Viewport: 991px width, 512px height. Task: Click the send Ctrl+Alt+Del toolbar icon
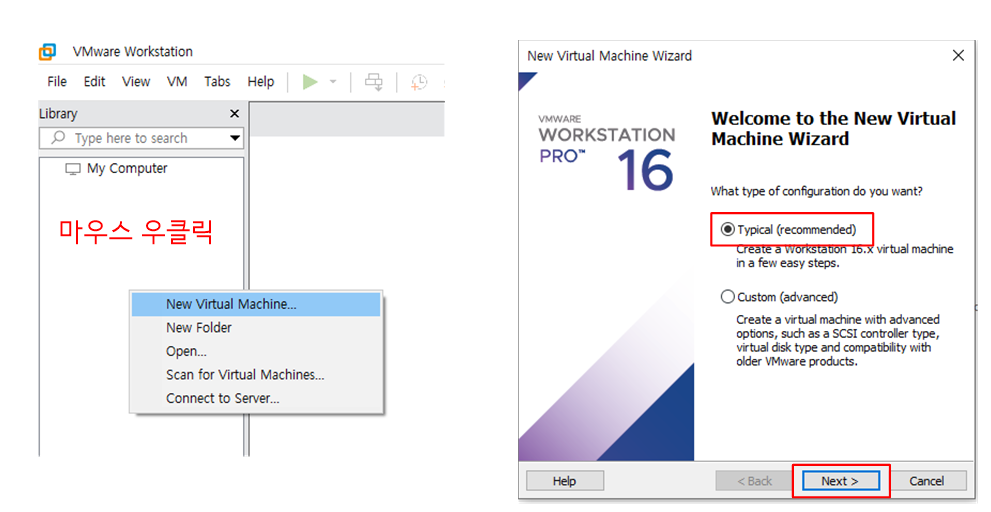coord(374,82)
